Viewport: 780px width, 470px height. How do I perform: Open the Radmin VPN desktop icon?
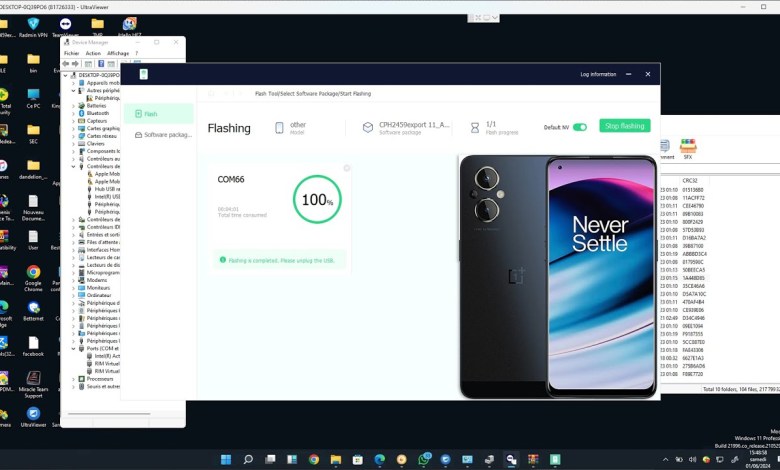33,26
